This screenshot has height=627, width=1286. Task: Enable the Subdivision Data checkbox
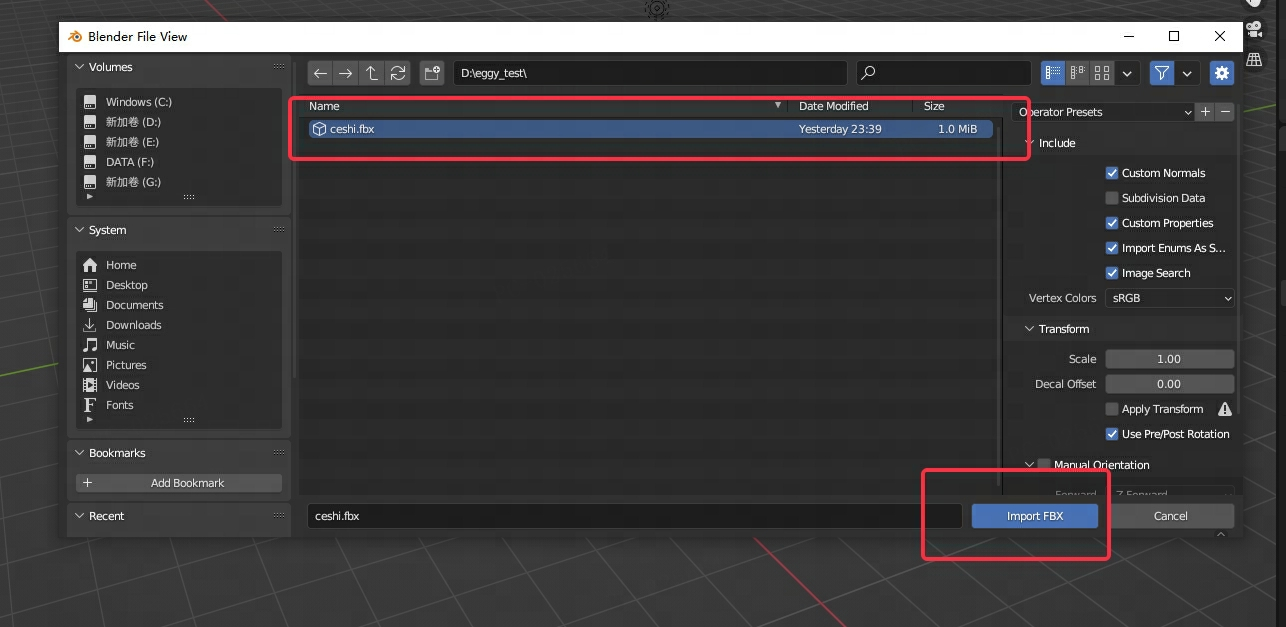pyautogui.click(x=1112, y=198)
